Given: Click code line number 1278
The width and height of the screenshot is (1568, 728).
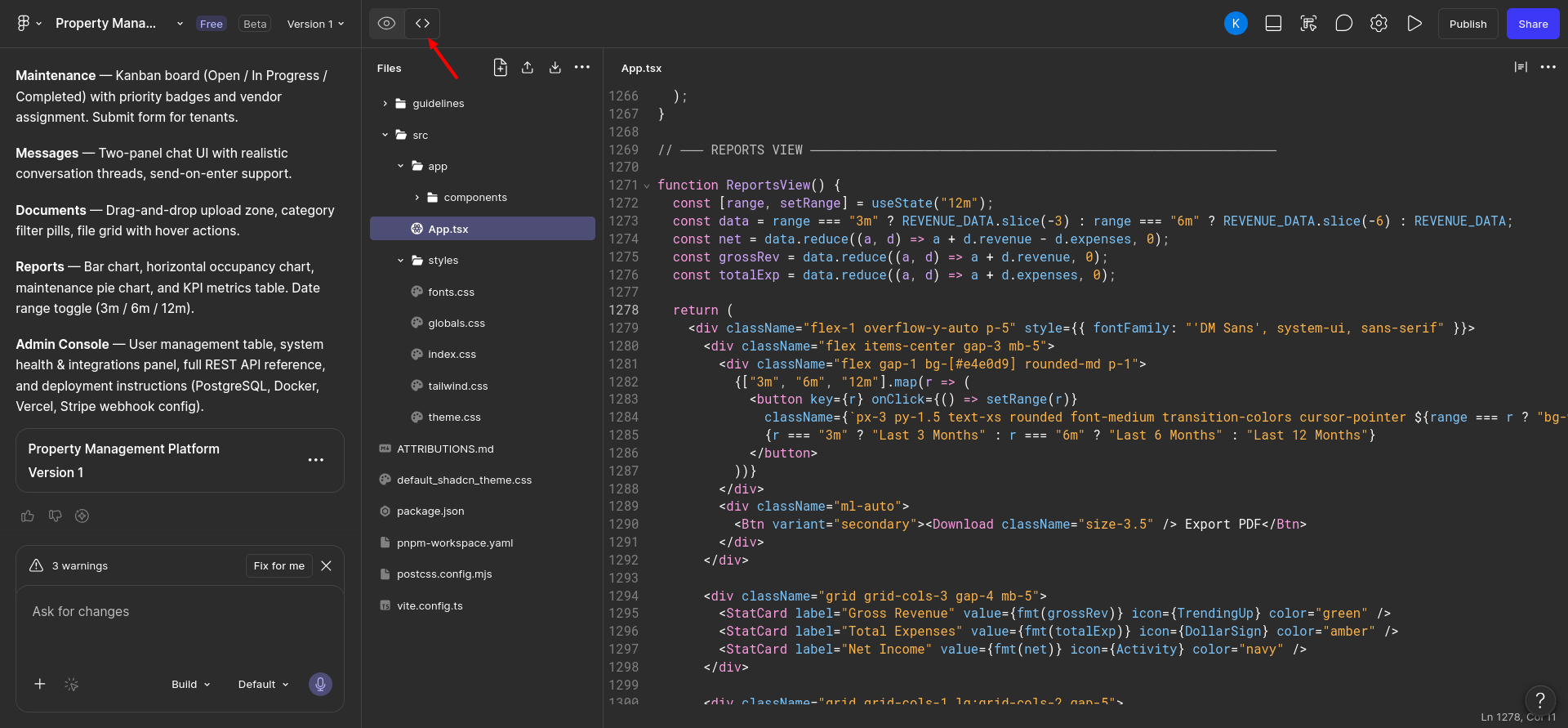Looking at the screenshot, I should (624, 310).
